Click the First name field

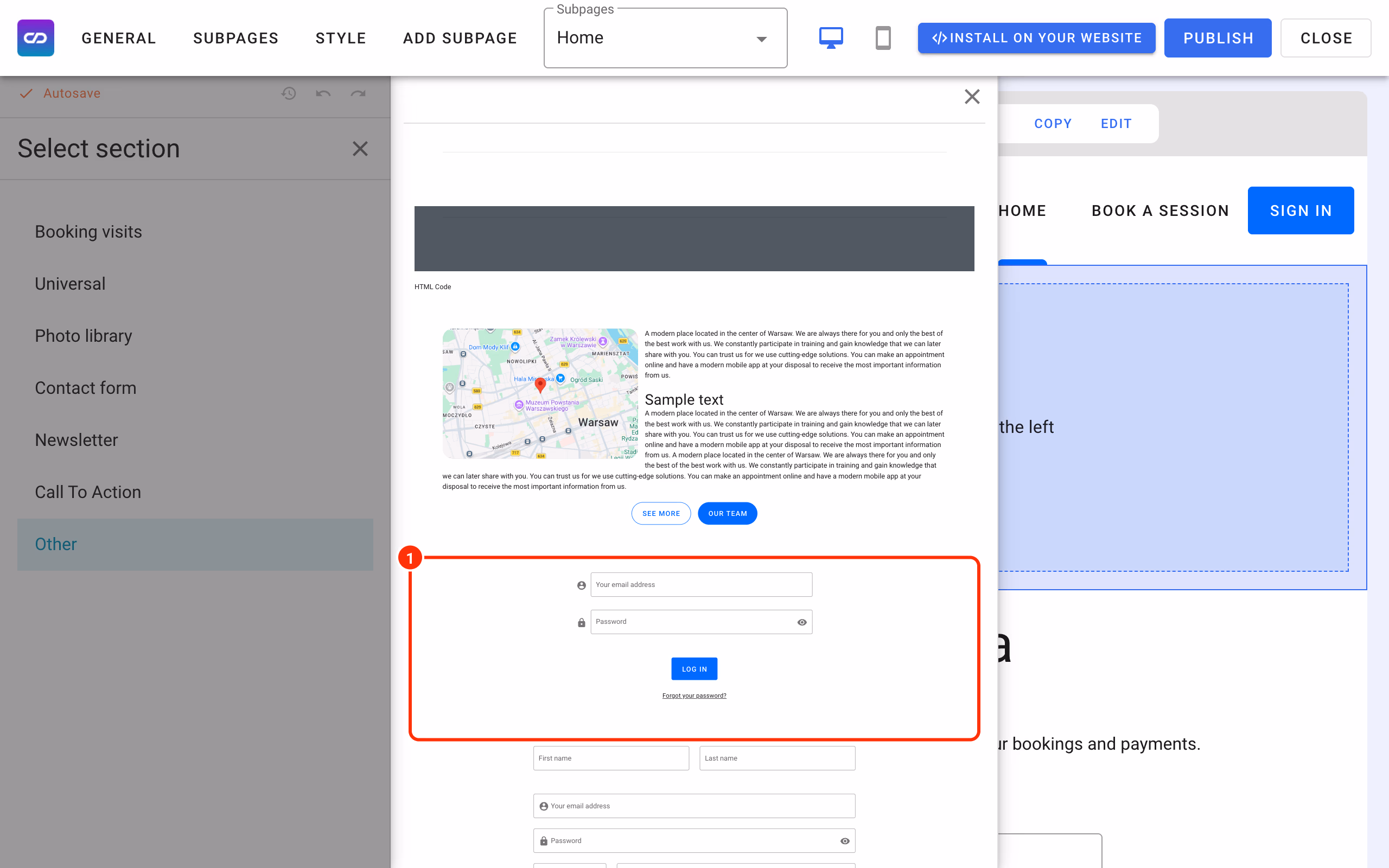pyautogui.click(x=611, y=758)
